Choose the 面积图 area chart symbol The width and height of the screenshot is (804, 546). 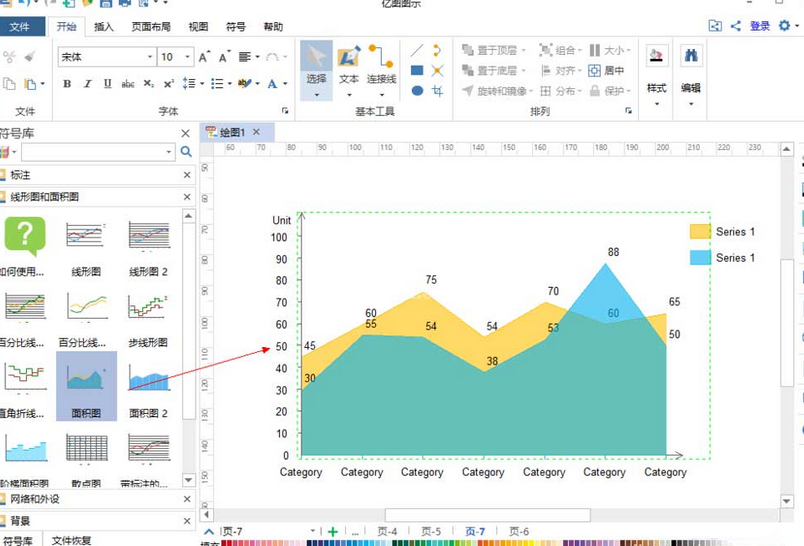(86, 386)
